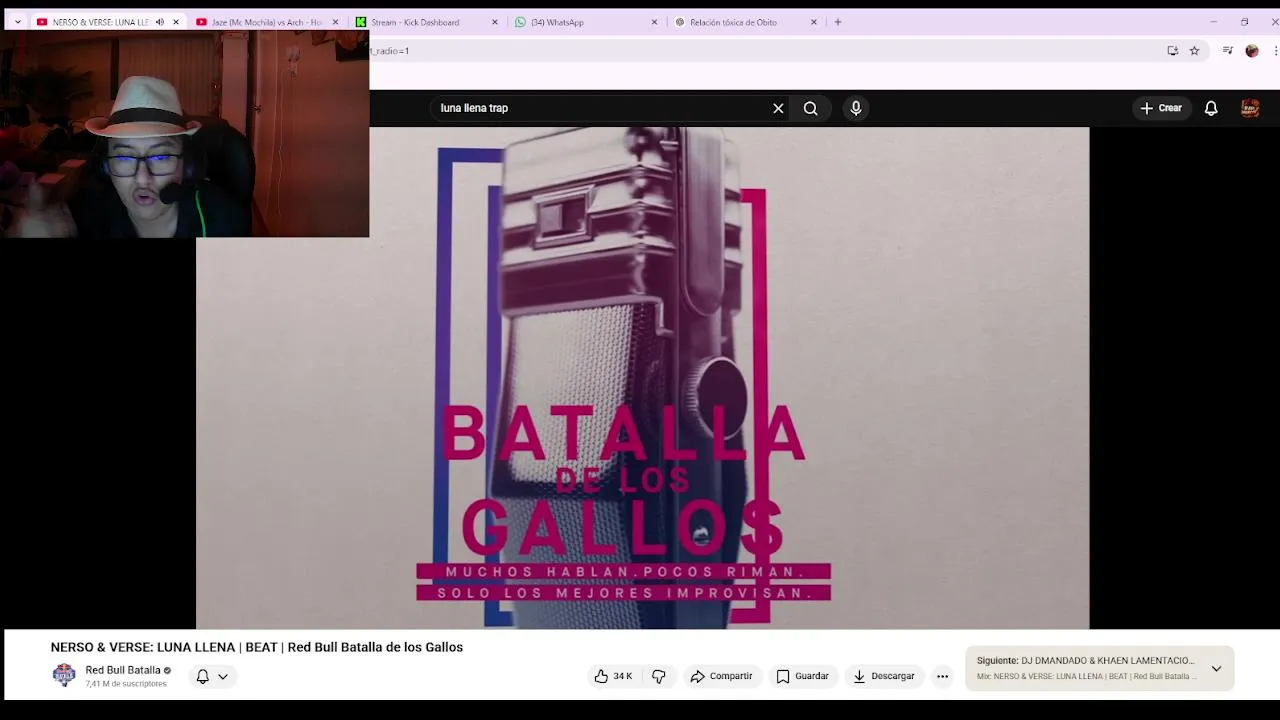Mute audio on the playing tab
Image resolution: width=1280 pixels, height=720 pixels.
[160, 22]
